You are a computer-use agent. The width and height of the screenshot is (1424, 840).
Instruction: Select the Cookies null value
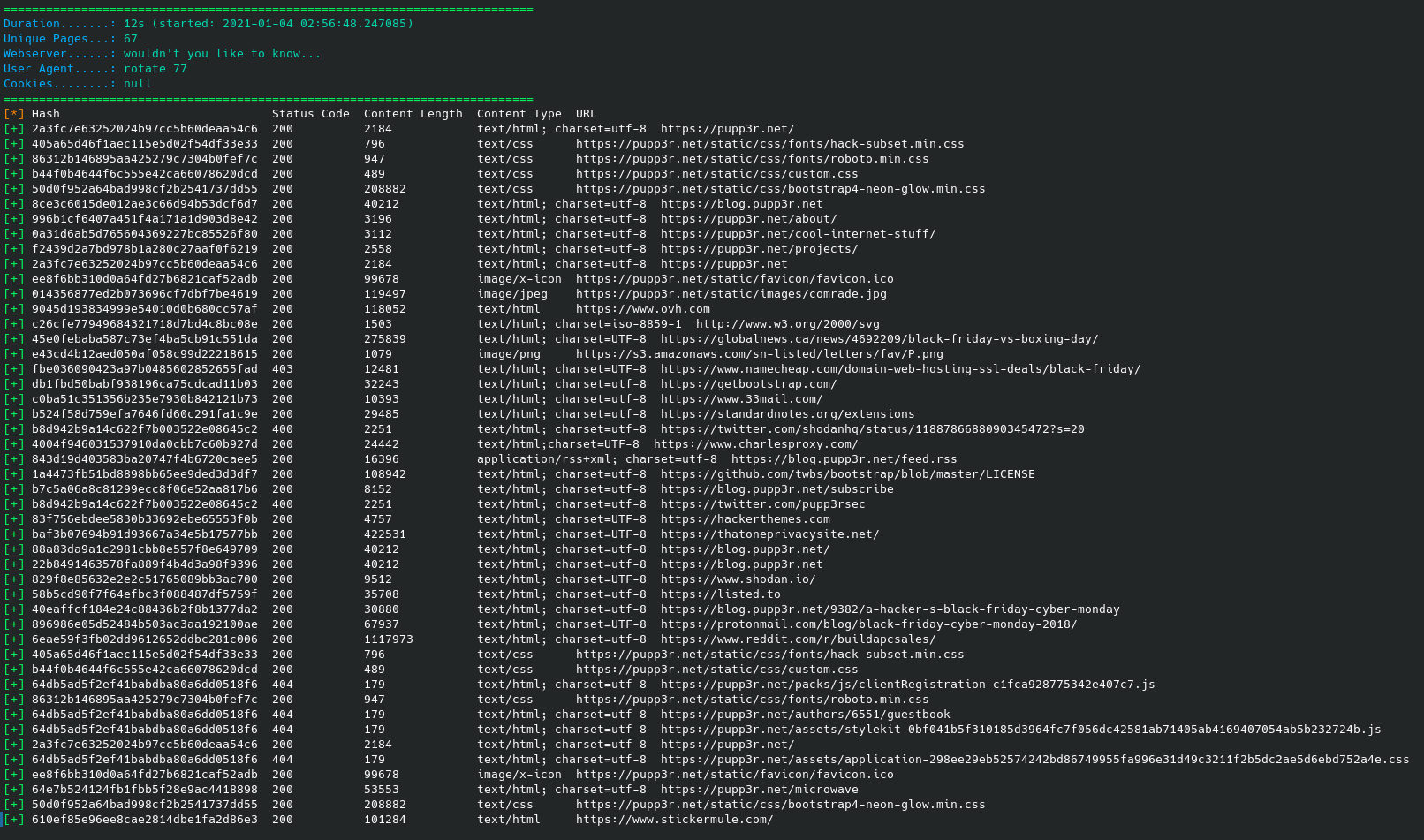[137, 83]
